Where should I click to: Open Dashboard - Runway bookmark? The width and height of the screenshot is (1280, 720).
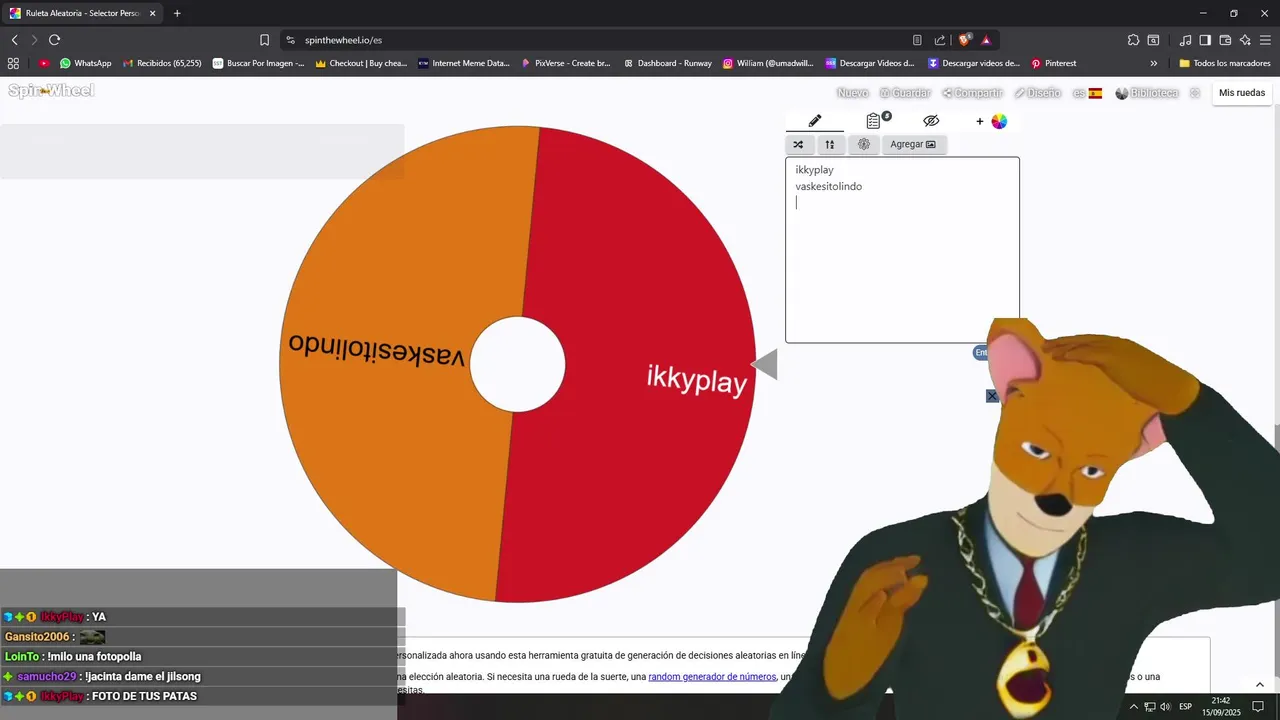point(667,63)
